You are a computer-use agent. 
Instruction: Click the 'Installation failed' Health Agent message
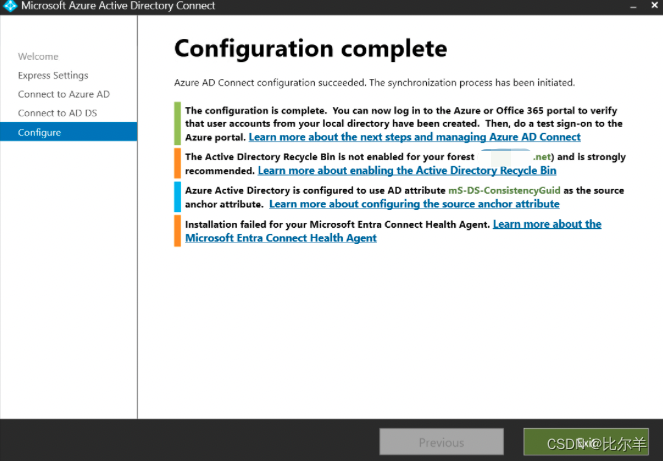click(x=337, y=225)
